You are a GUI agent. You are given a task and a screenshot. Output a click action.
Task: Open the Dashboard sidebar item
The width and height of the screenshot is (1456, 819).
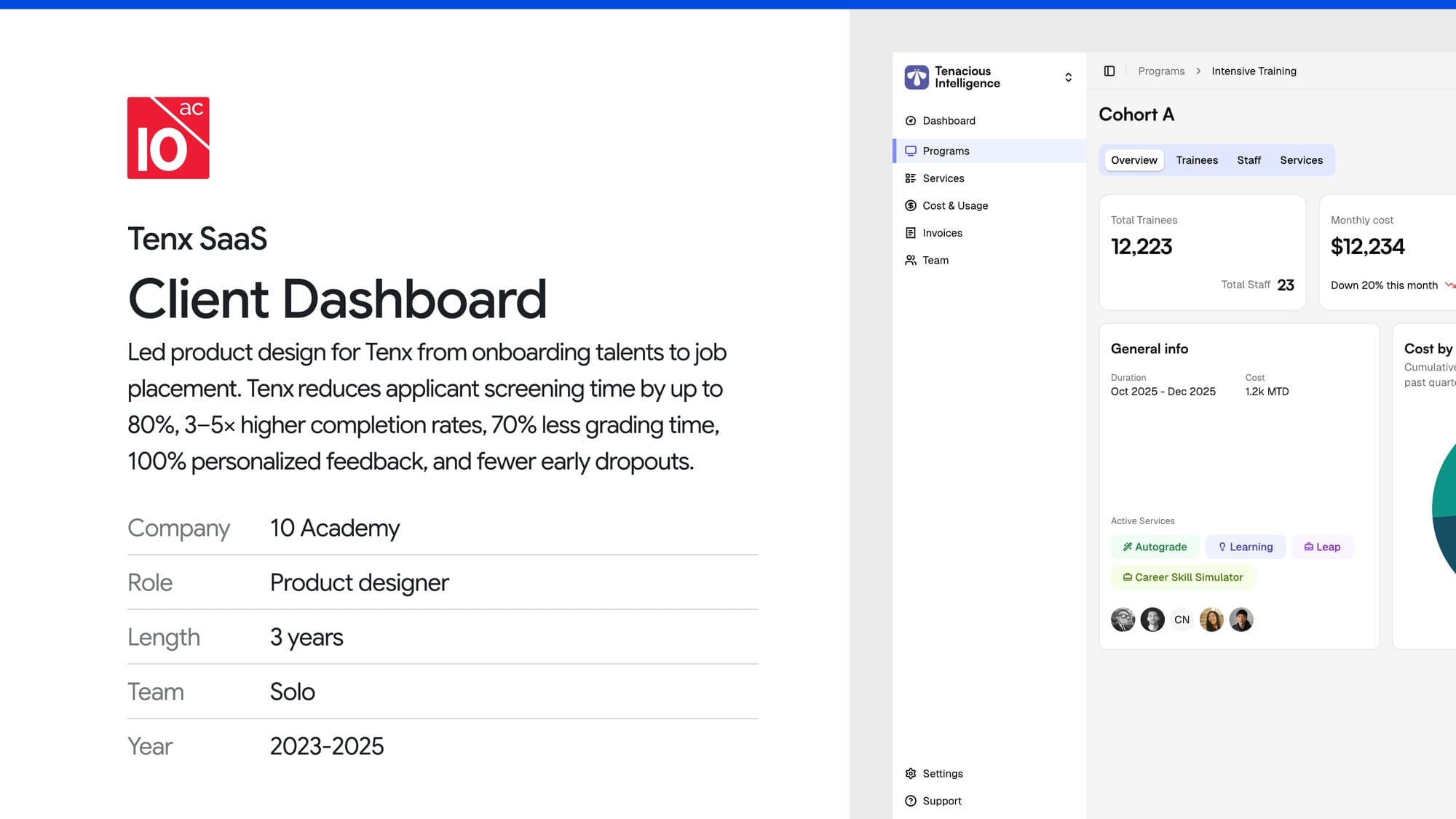(x=989, y=121)
